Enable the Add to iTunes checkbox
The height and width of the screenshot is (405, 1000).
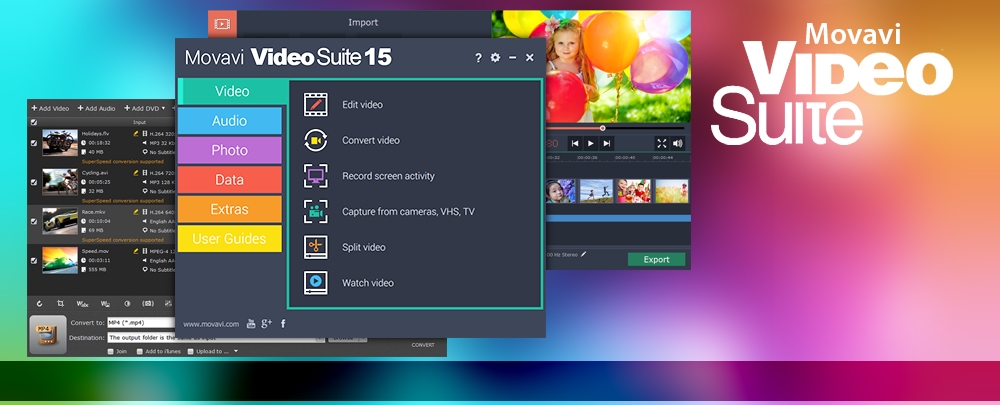[x=140, y=351]
